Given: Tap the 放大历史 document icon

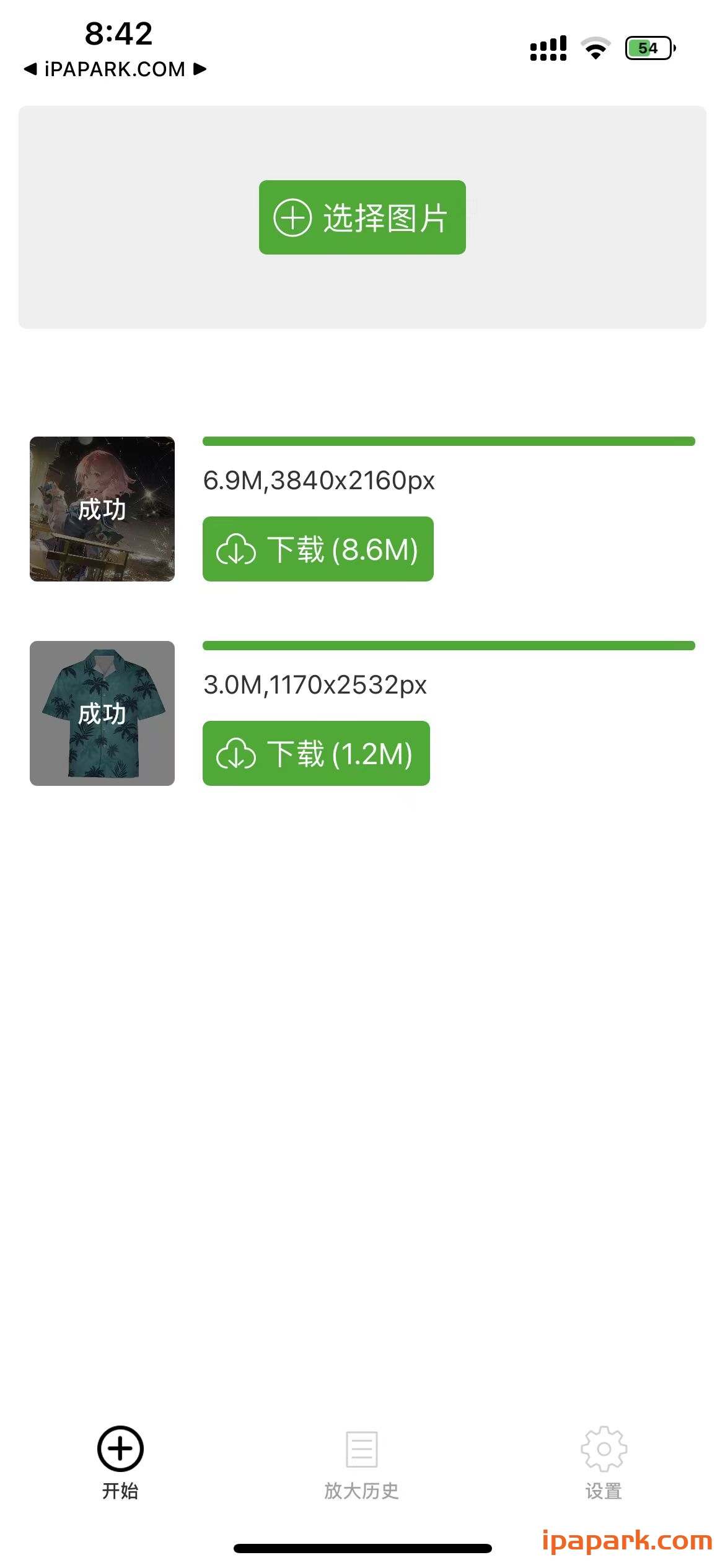Looking at the screenshot, I should [x=362, y=1448].
